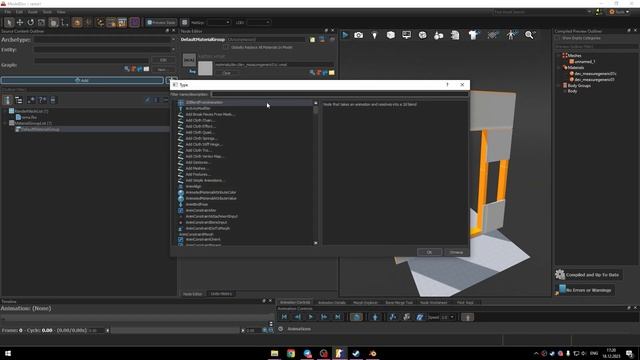Click the tree hierarchy icon in outliner toolbar

[x=19, y=100]
